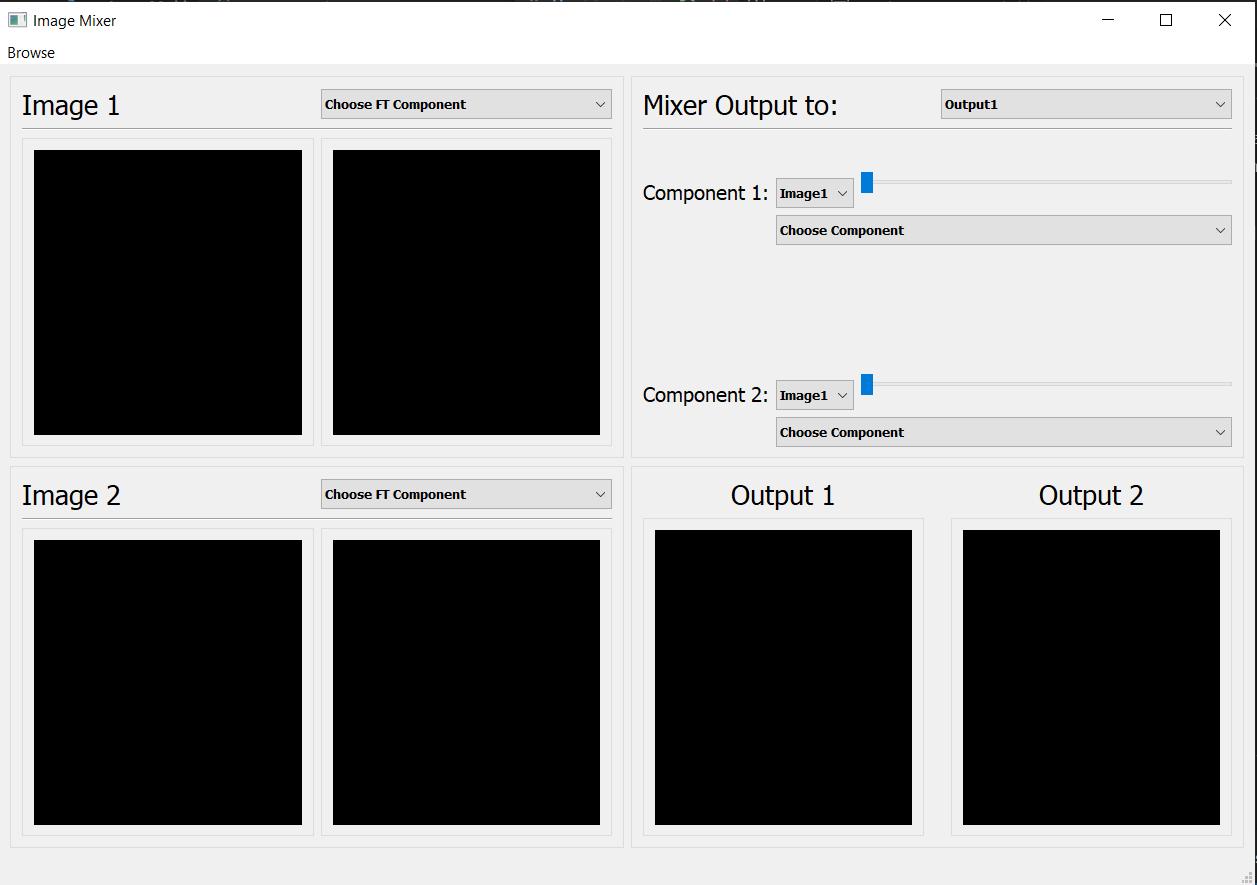Open the Mixer Output to Output1 dropdown
The width and height of the screenshot is (1257, 885).
(1086, 104)
